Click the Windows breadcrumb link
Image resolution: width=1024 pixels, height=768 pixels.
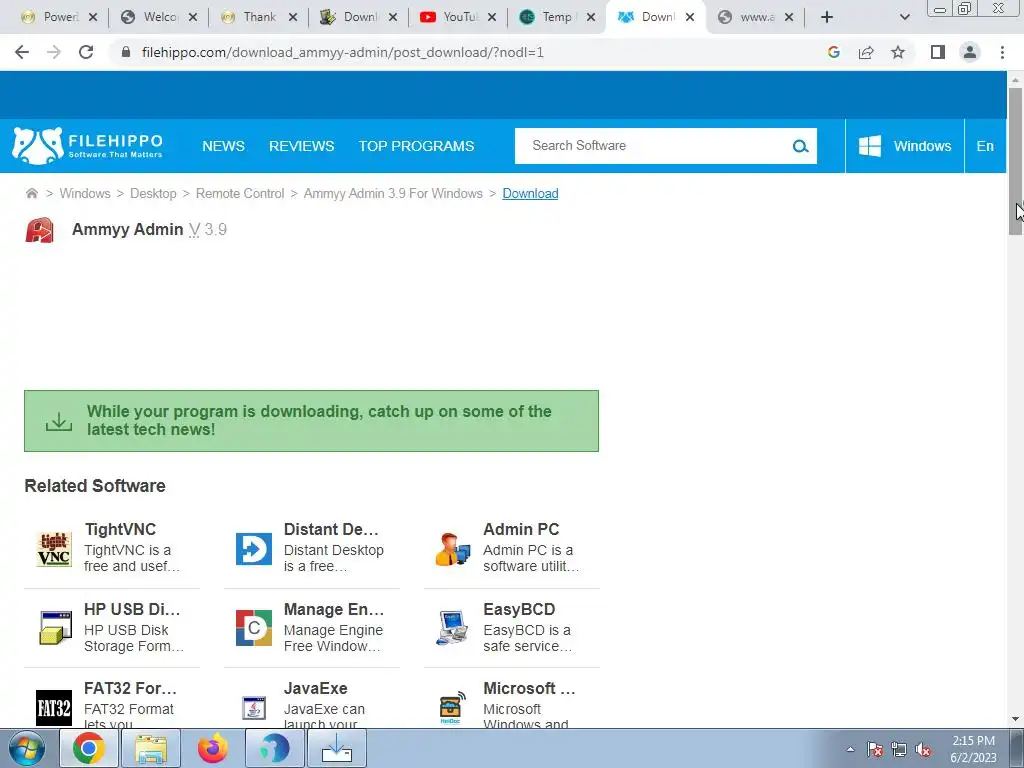85,193
